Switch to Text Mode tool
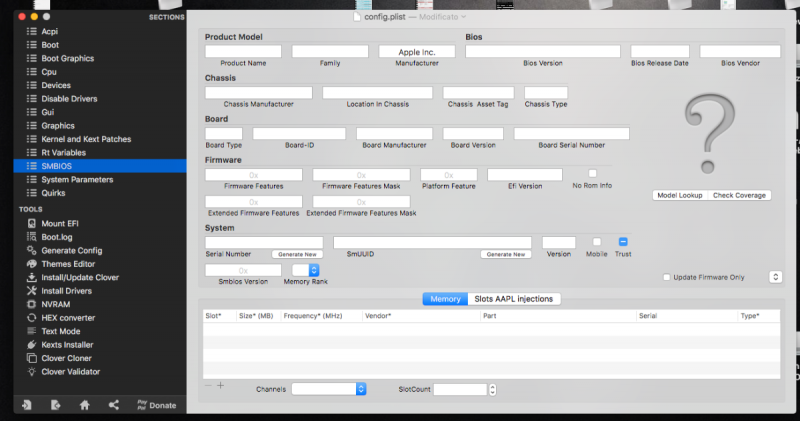 (60, 331)
